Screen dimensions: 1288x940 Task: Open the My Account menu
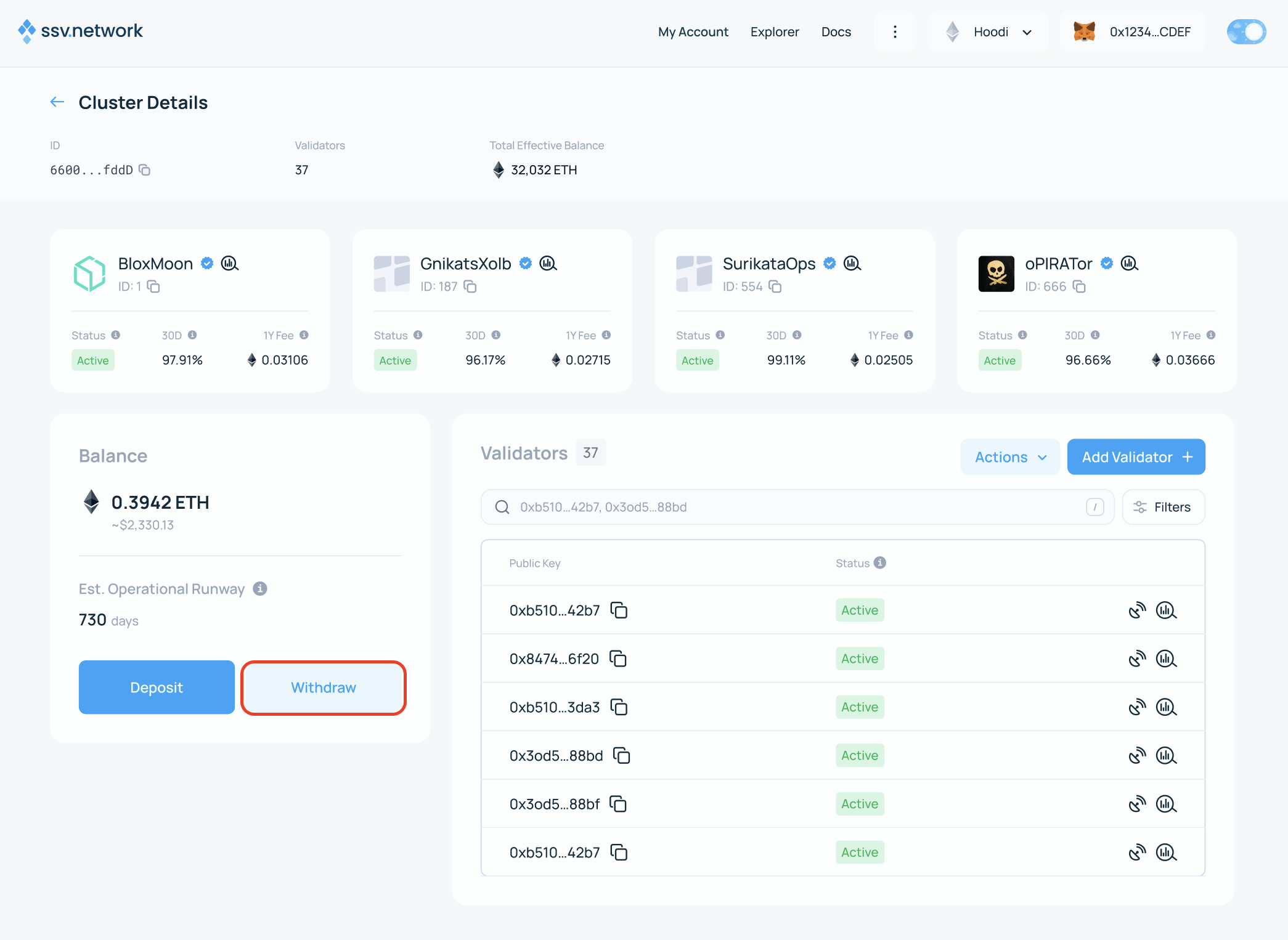coord(693,32)
